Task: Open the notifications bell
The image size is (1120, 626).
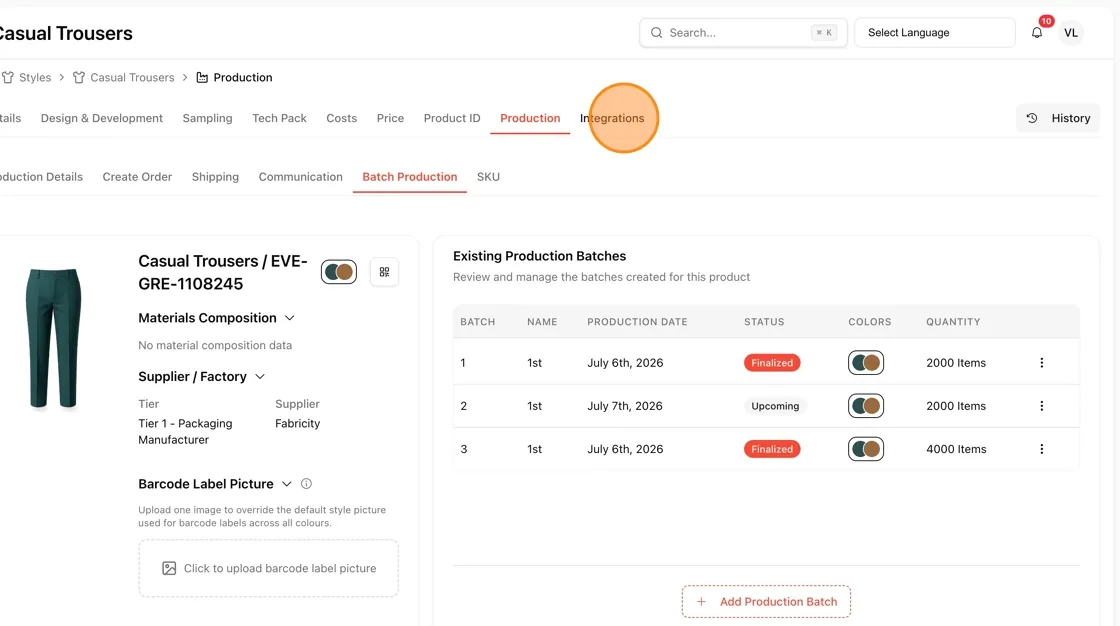Action: tap(1036, 33)
